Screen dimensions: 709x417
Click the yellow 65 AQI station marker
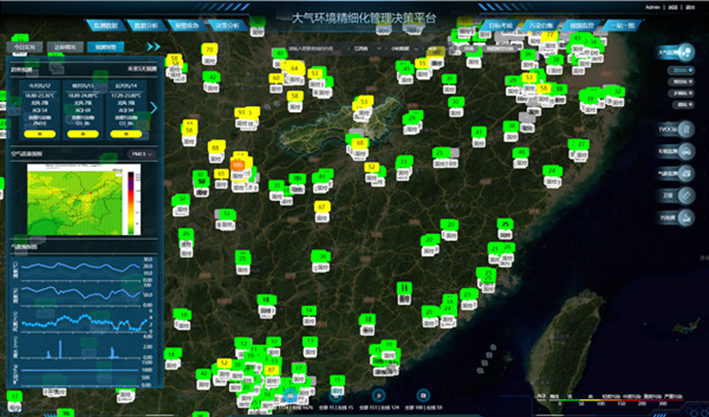[221, 173]
